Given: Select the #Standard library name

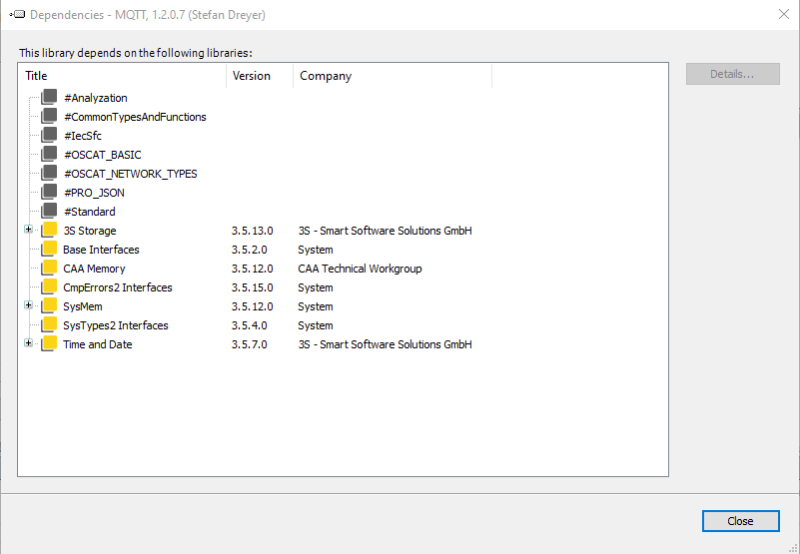Looking at the screenshot, I should pyautogui.click(x=90, y=211).
